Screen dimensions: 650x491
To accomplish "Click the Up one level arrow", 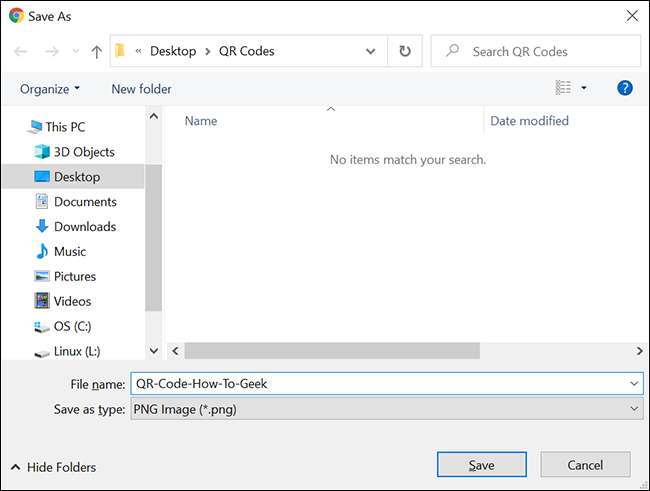I will [96, 51].
